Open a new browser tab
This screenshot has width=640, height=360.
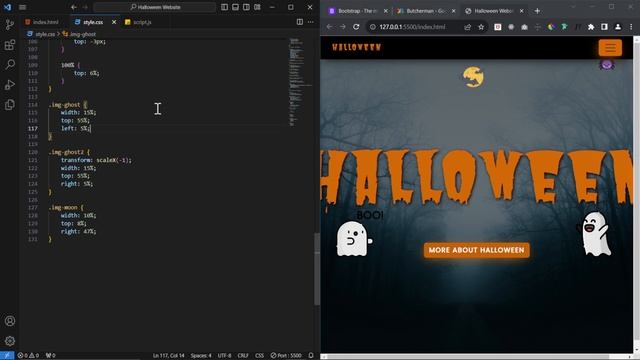[537, 11]
